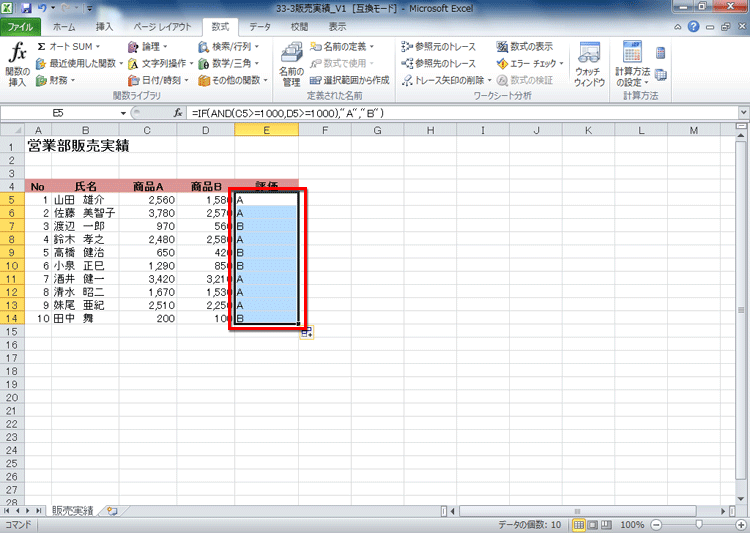Open the Excel Help question mark icon
The width and height of the screenshot is (750, 533).
pyautogui.click(x=694, y=27)
